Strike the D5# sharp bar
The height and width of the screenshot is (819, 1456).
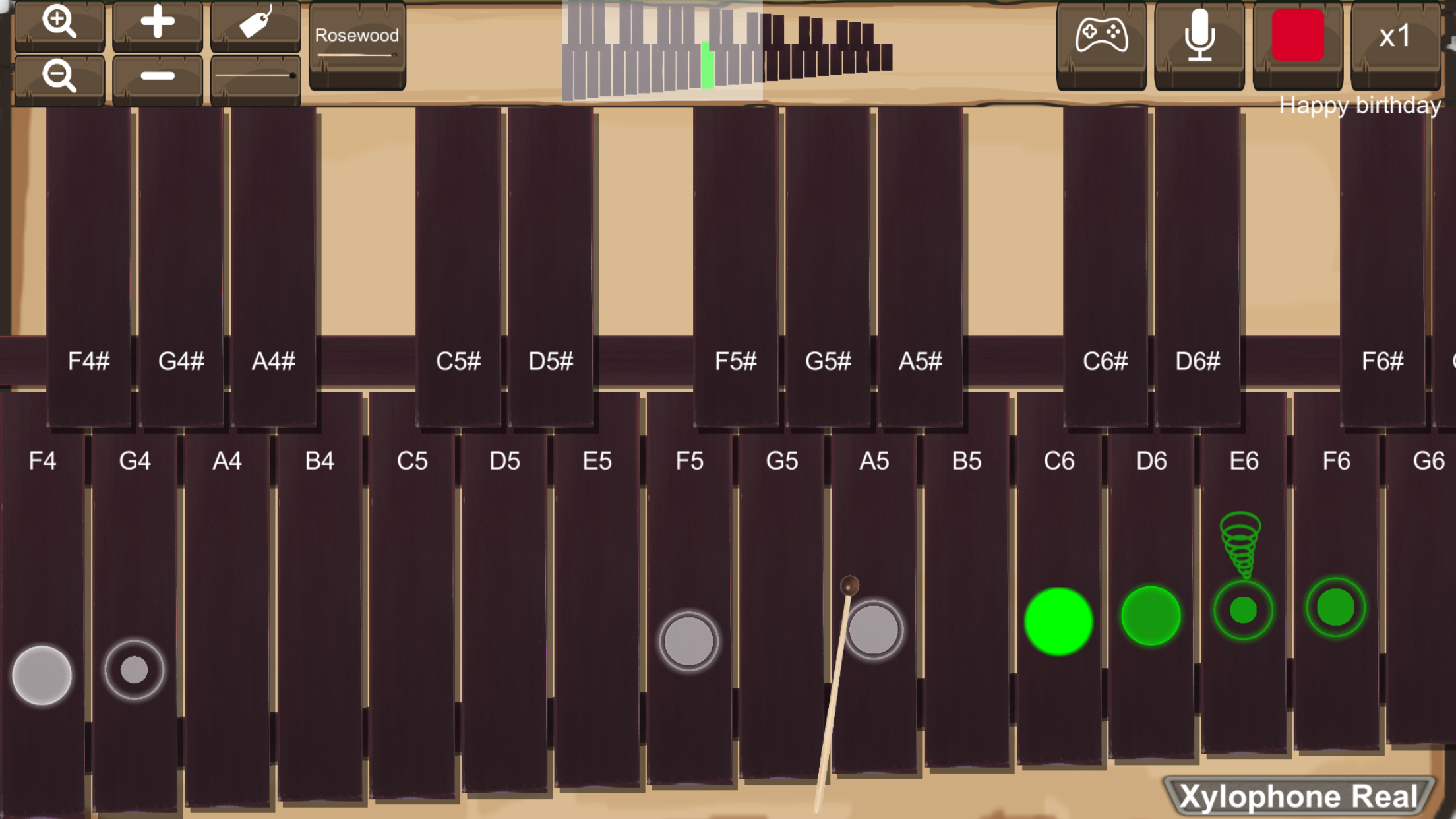tap(551, 264)
